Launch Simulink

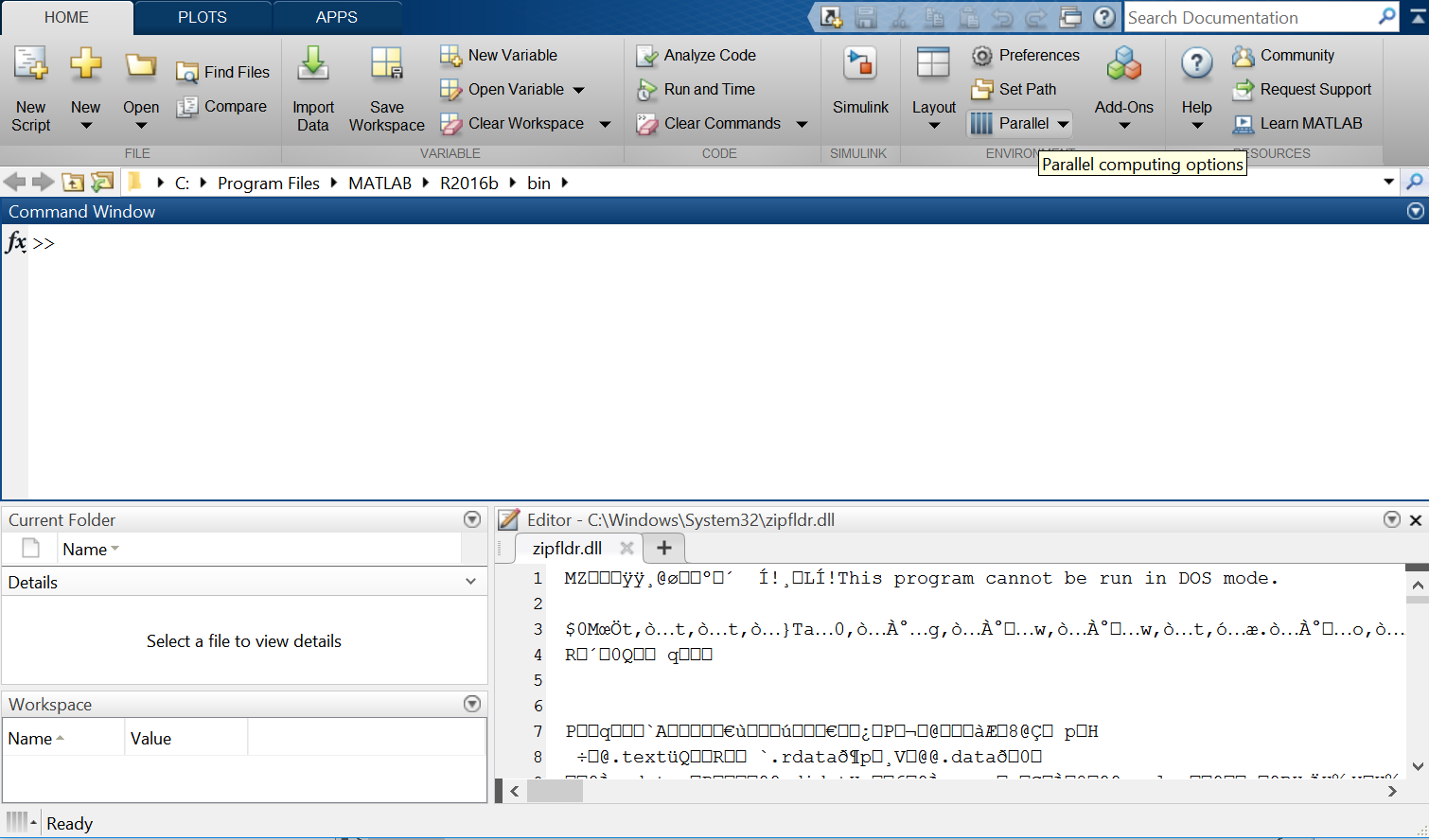pos(860,81)
